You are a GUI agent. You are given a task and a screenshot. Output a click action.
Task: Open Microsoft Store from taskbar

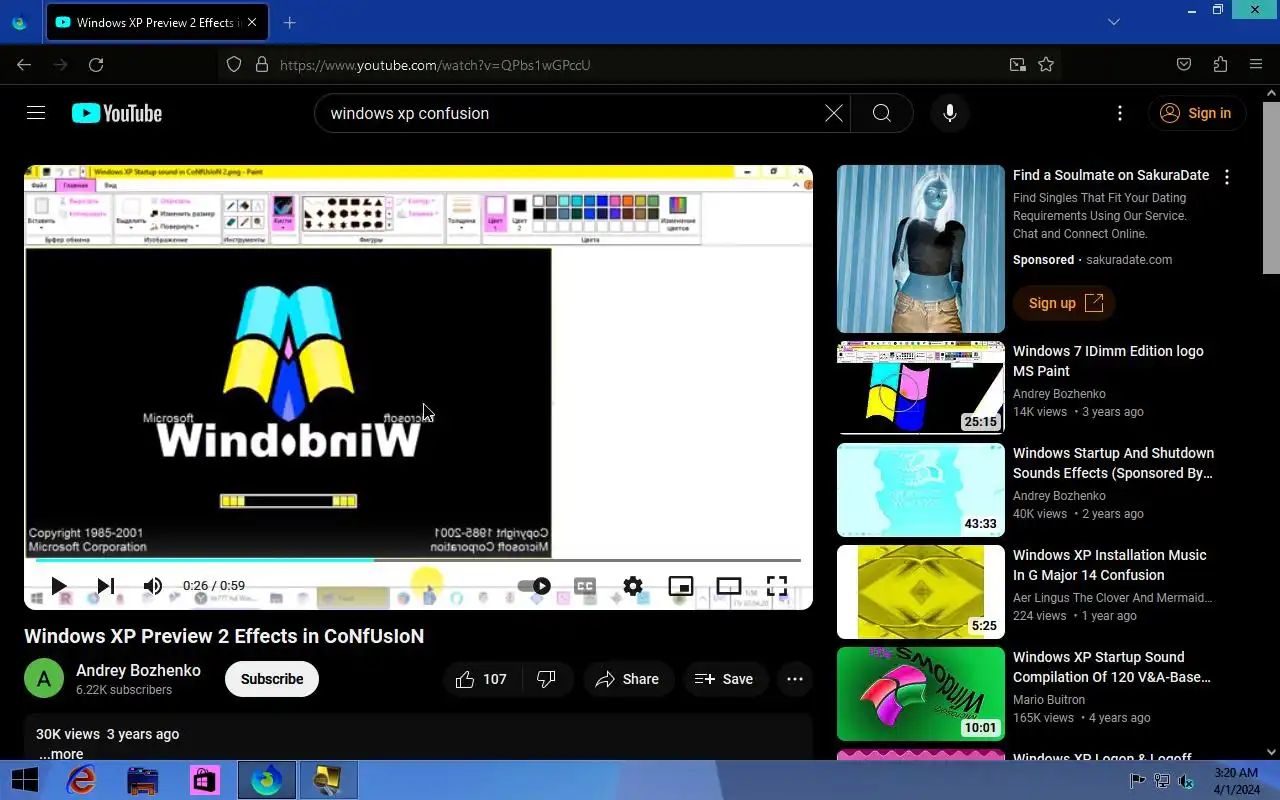204,780
